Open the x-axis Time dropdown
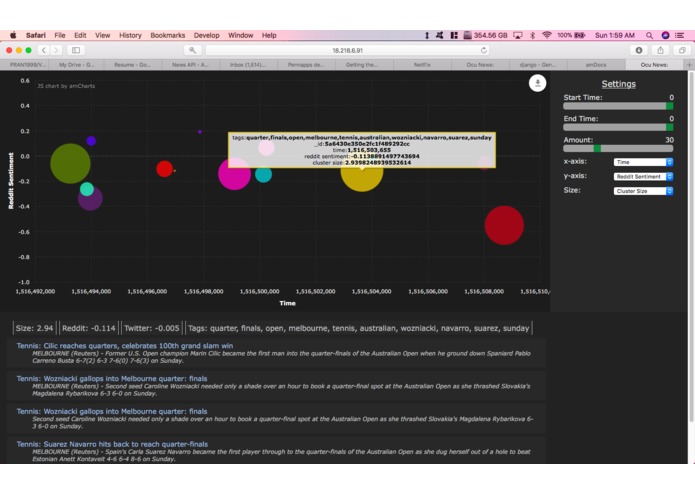 643,162
